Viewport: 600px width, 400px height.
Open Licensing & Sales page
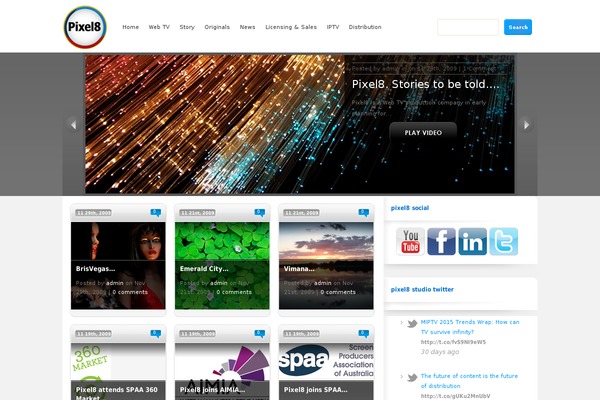[x=291, y=27]
